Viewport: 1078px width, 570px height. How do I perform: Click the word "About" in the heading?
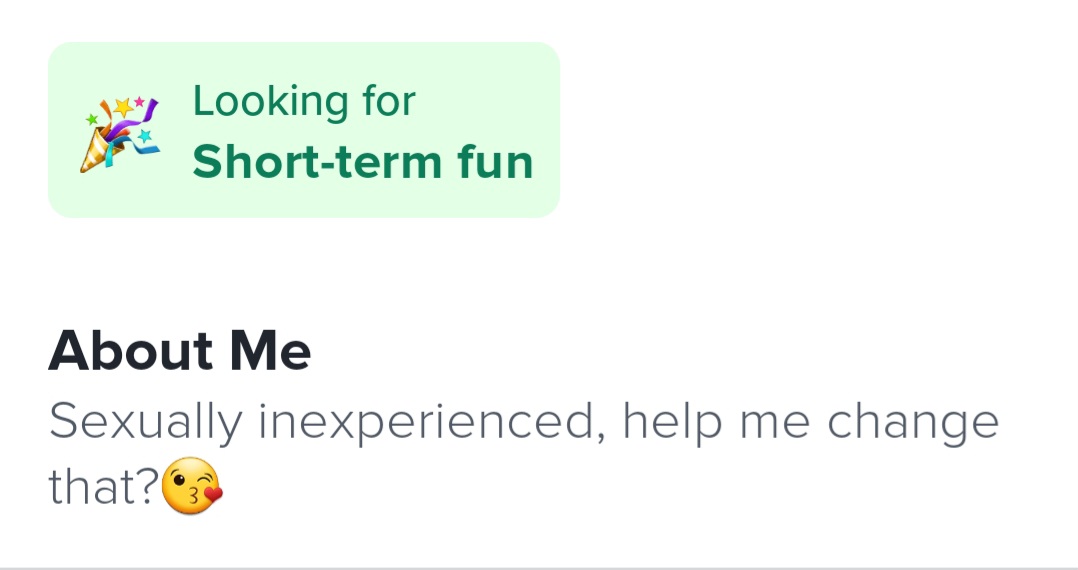click(131, 351)
